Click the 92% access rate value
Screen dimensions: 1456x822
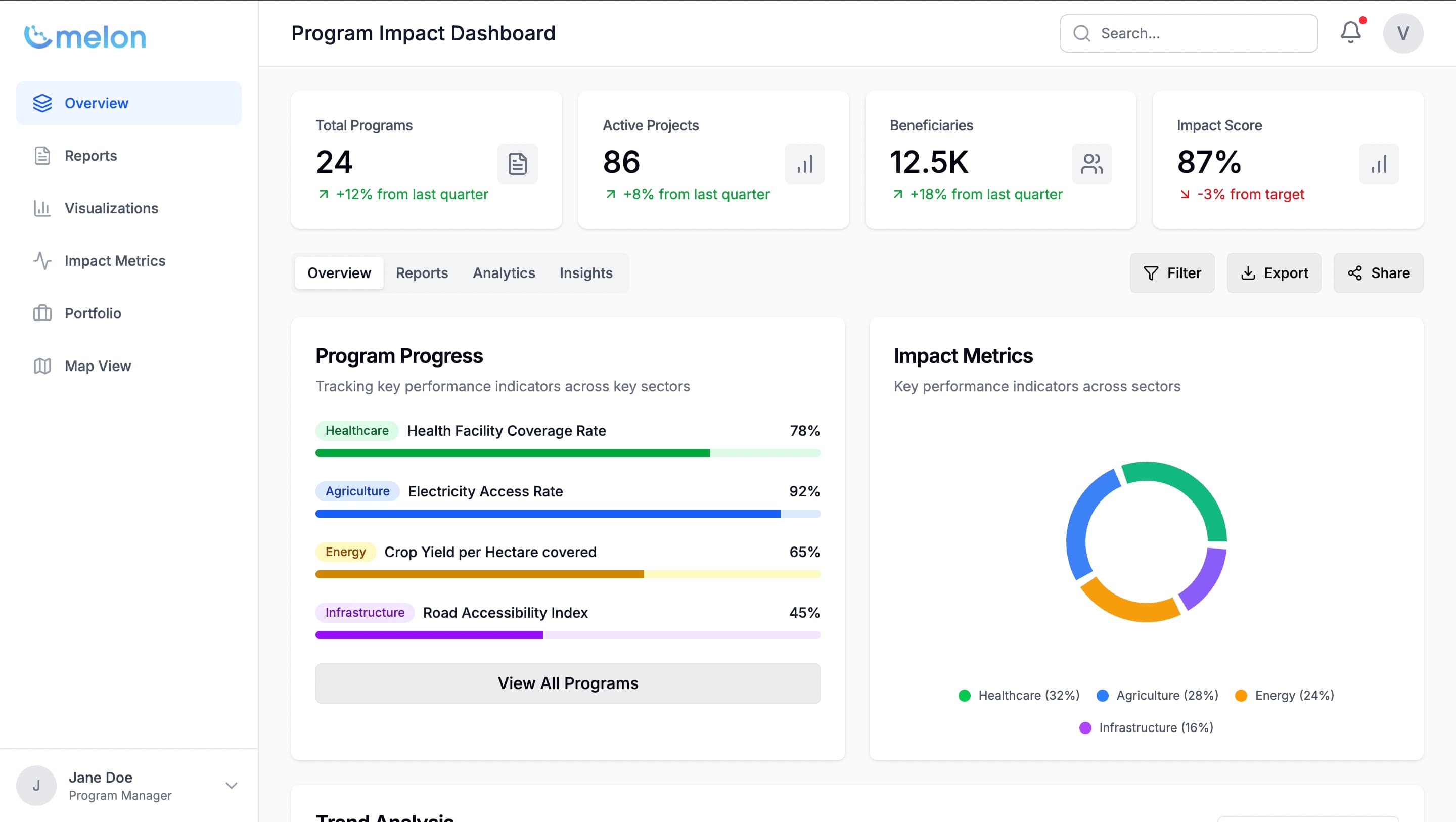(x=804, y=491)
